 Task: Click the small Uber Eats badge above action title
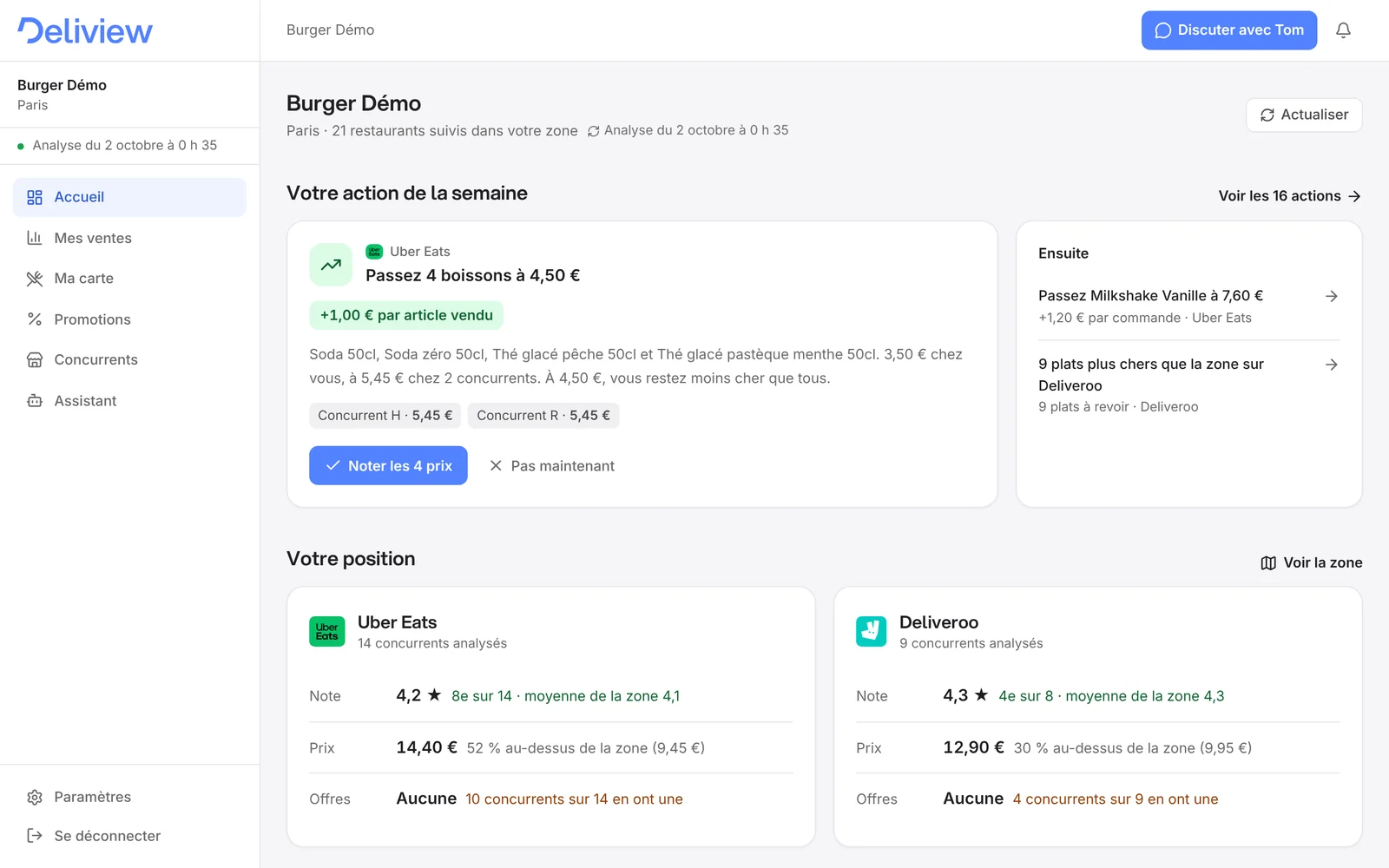tap(374, 252)
